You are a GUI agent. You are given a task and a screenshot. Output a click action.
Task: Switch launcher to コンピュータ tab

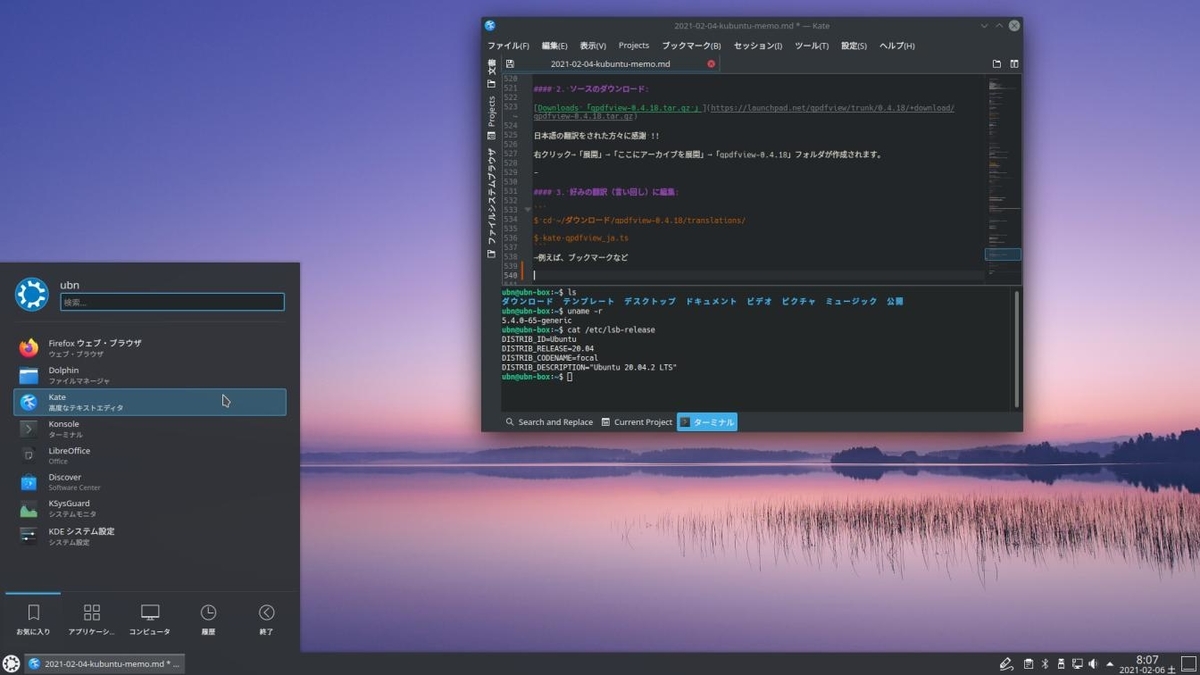(150, 620)
